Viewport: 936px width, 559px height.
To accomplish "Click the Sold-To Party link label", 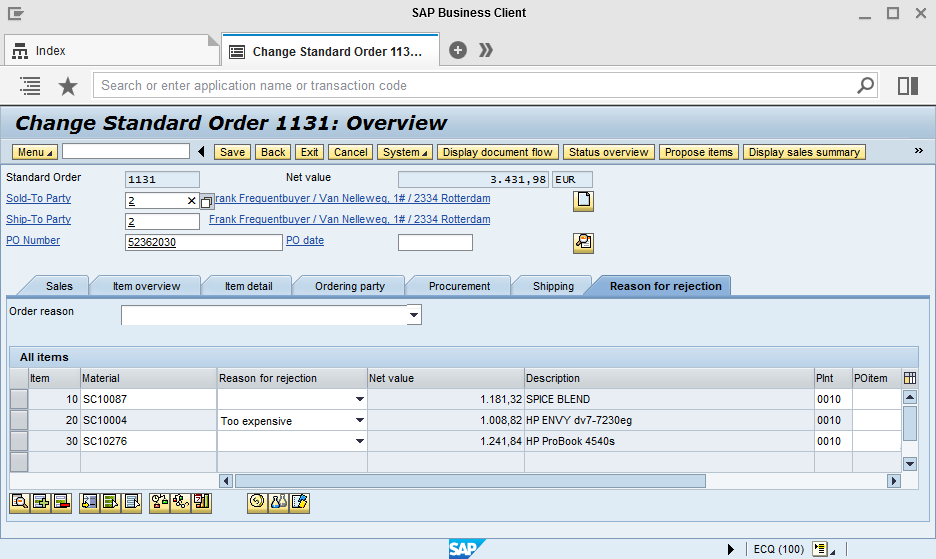I will (x=38, y=198).
